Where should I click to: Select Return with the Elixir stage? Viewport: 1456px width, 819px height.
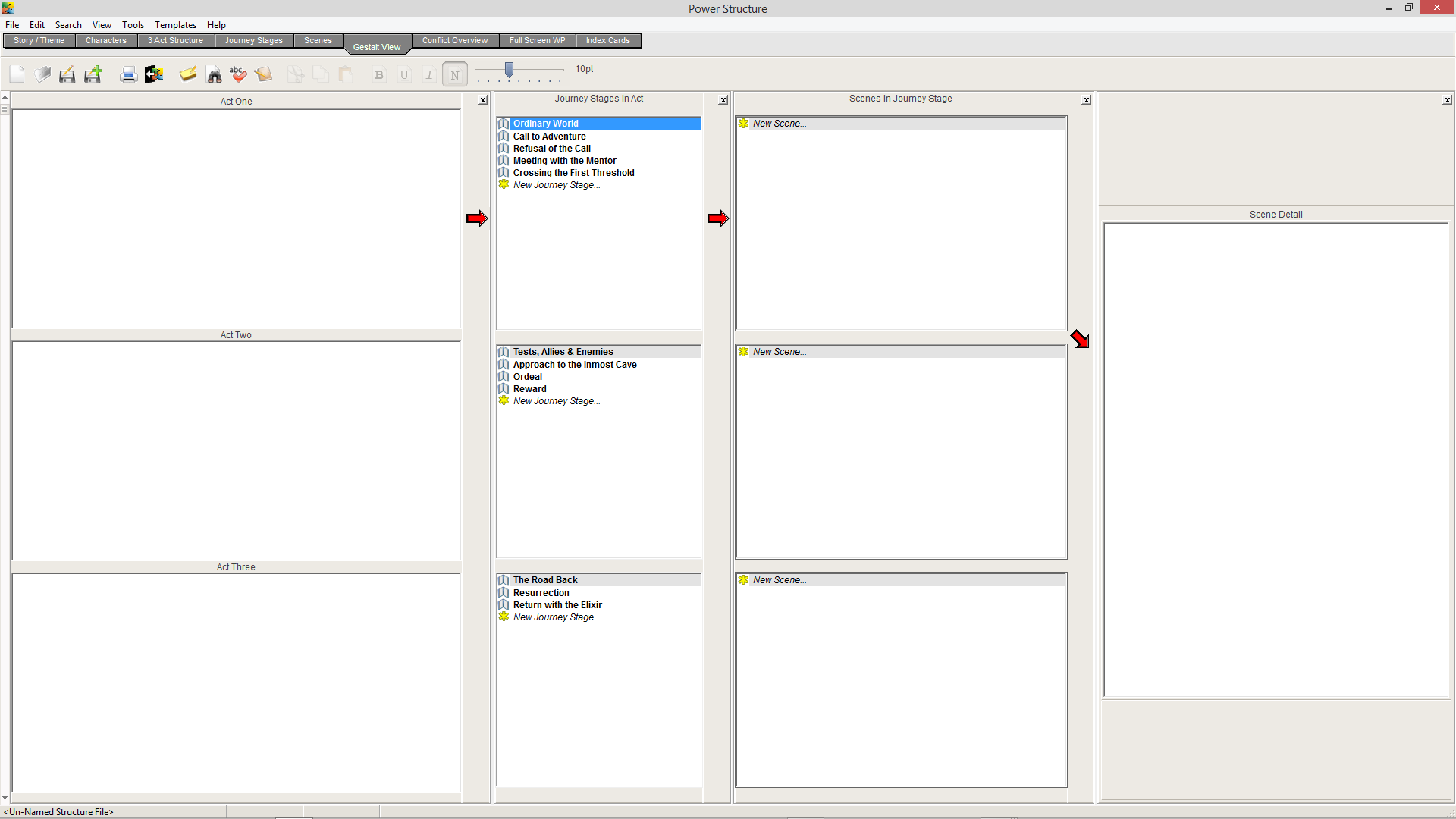pyautogui.click(x=557, y=604)
